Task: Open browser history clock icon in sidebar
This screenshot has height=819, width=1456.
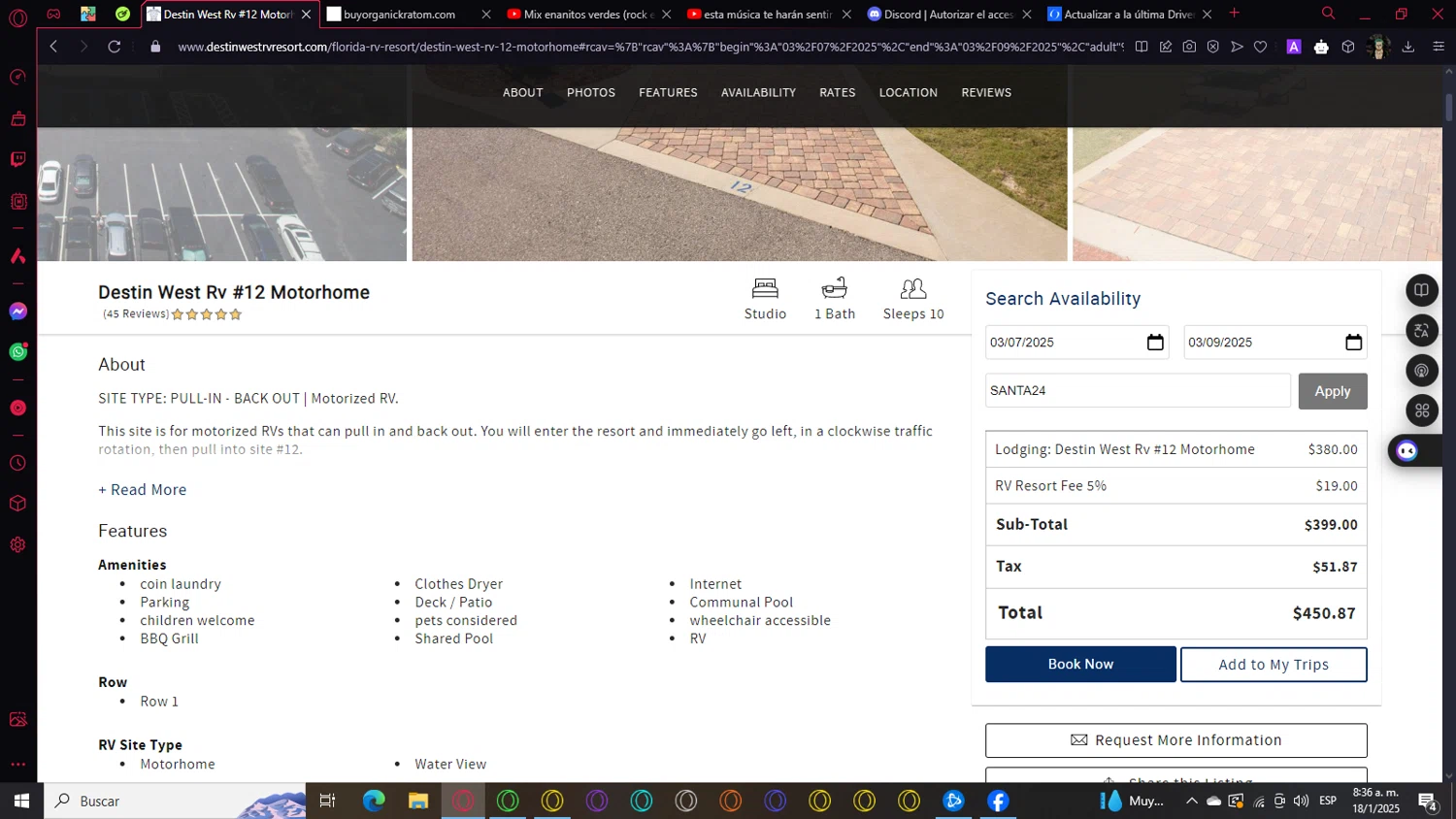Action: pyautogui.click(x=17, y=463)
